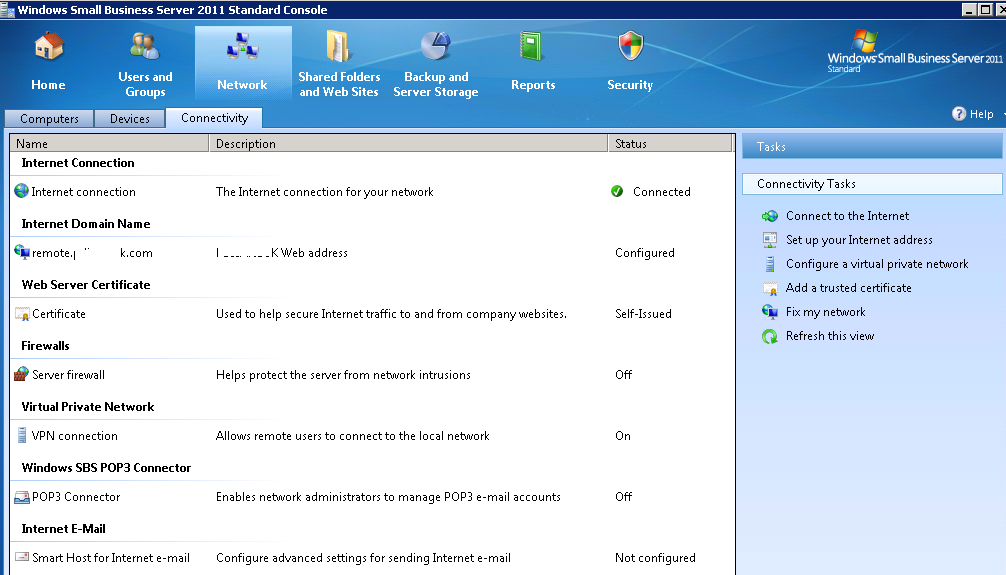Open the Users and Groups icon

145,46
